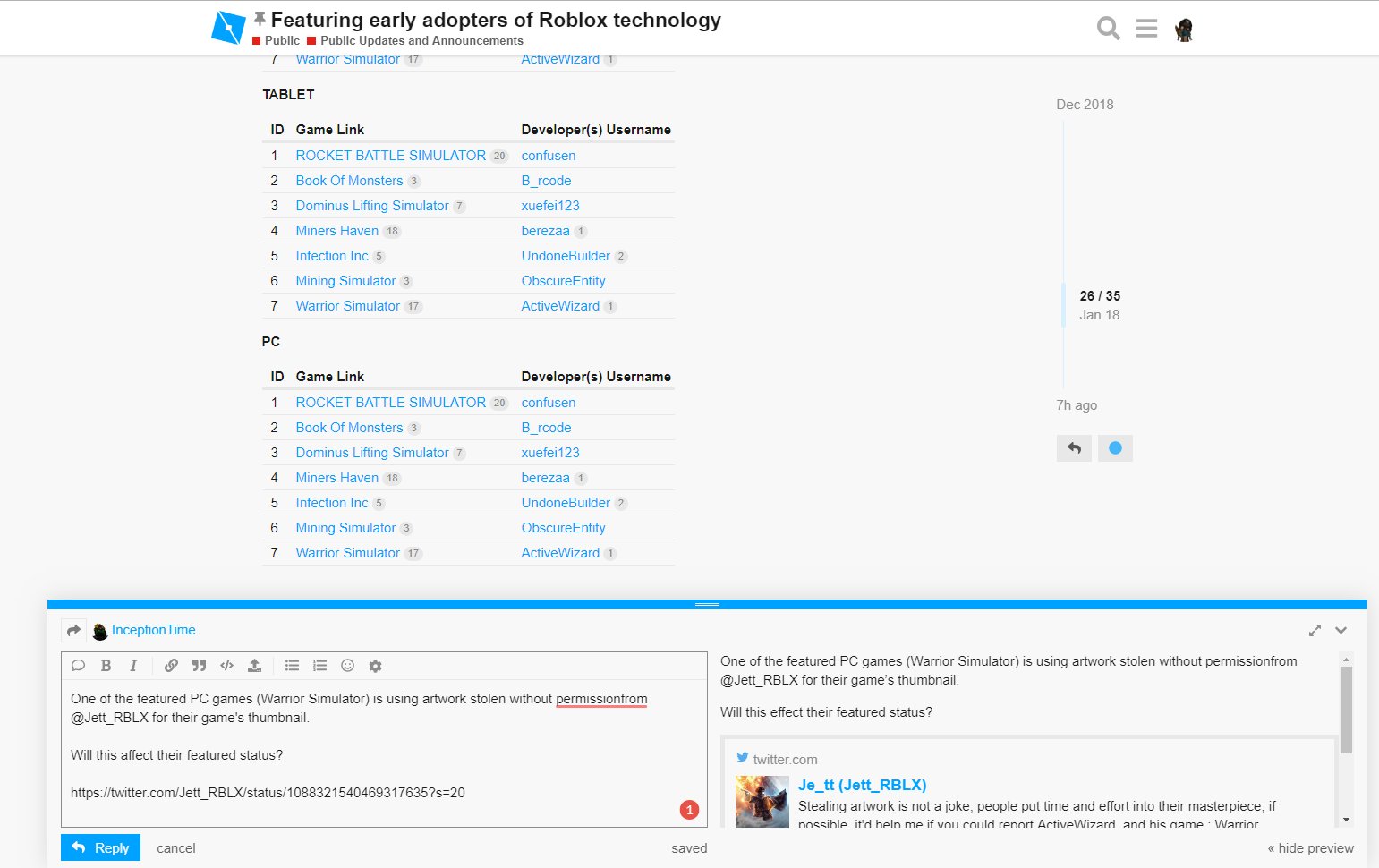The height and width of the screenshot is (868, 1379).
Task: Open Je_tt's Twitter avatar thumbnail in preview
Action: pyautogui.click(x=762, y=801)
